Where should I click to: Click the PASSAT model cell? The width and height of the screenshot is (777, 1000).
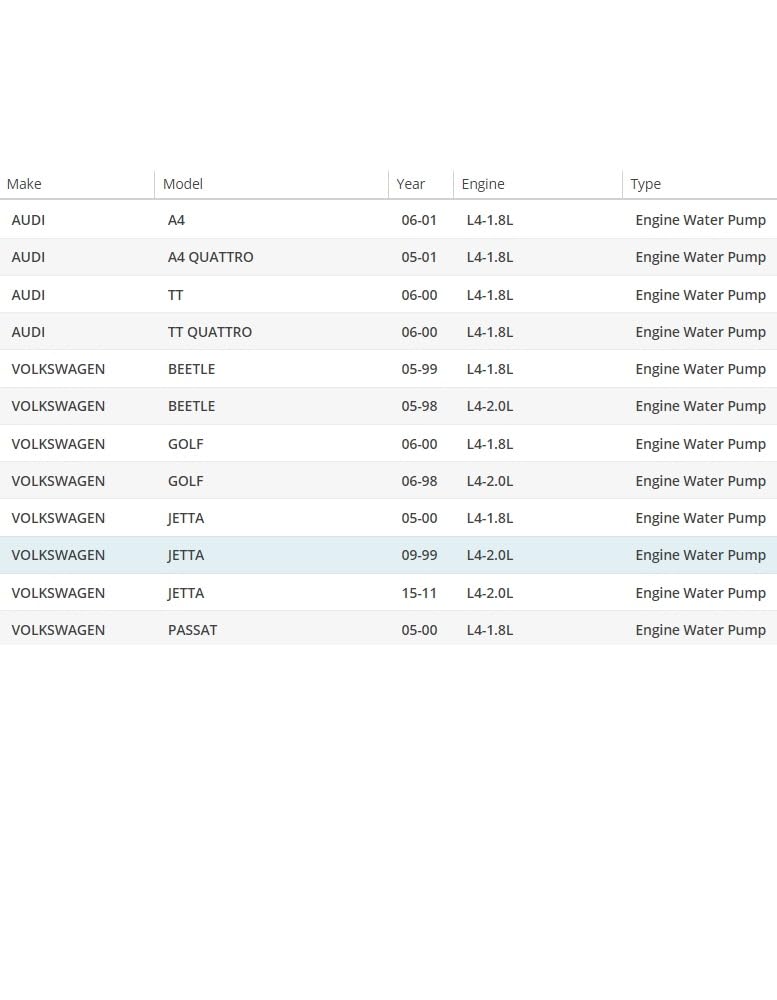click(x=193, y=629)
